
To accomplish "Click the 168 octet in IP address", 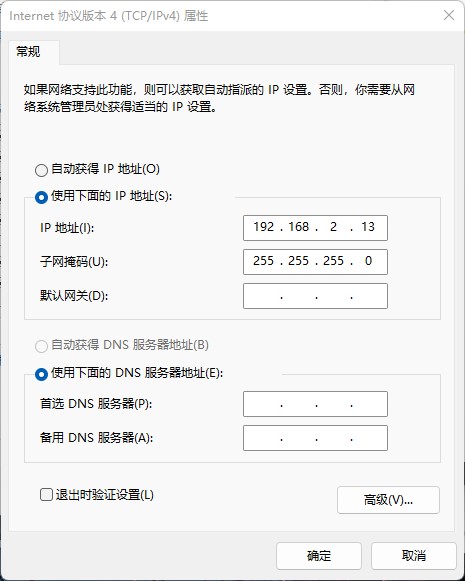I will tap(299, 227).
